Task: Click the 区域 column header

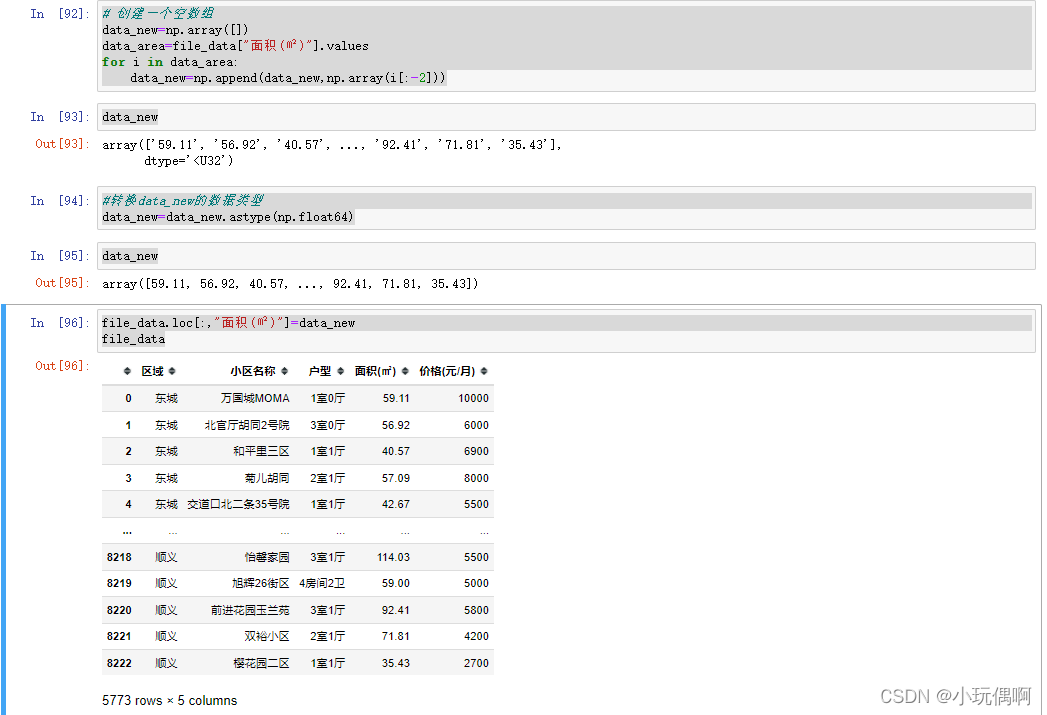Action: pos(152,371)
